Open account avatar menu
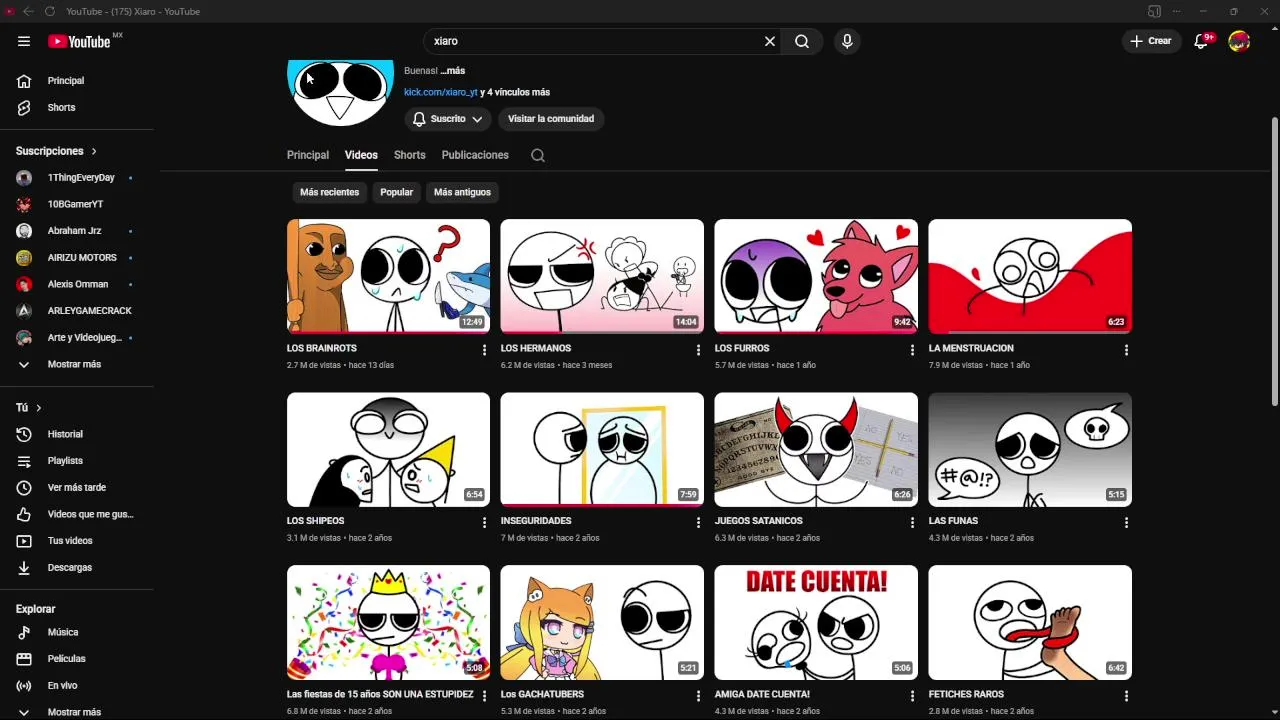1280x720 pixels. click(1239, 41)
